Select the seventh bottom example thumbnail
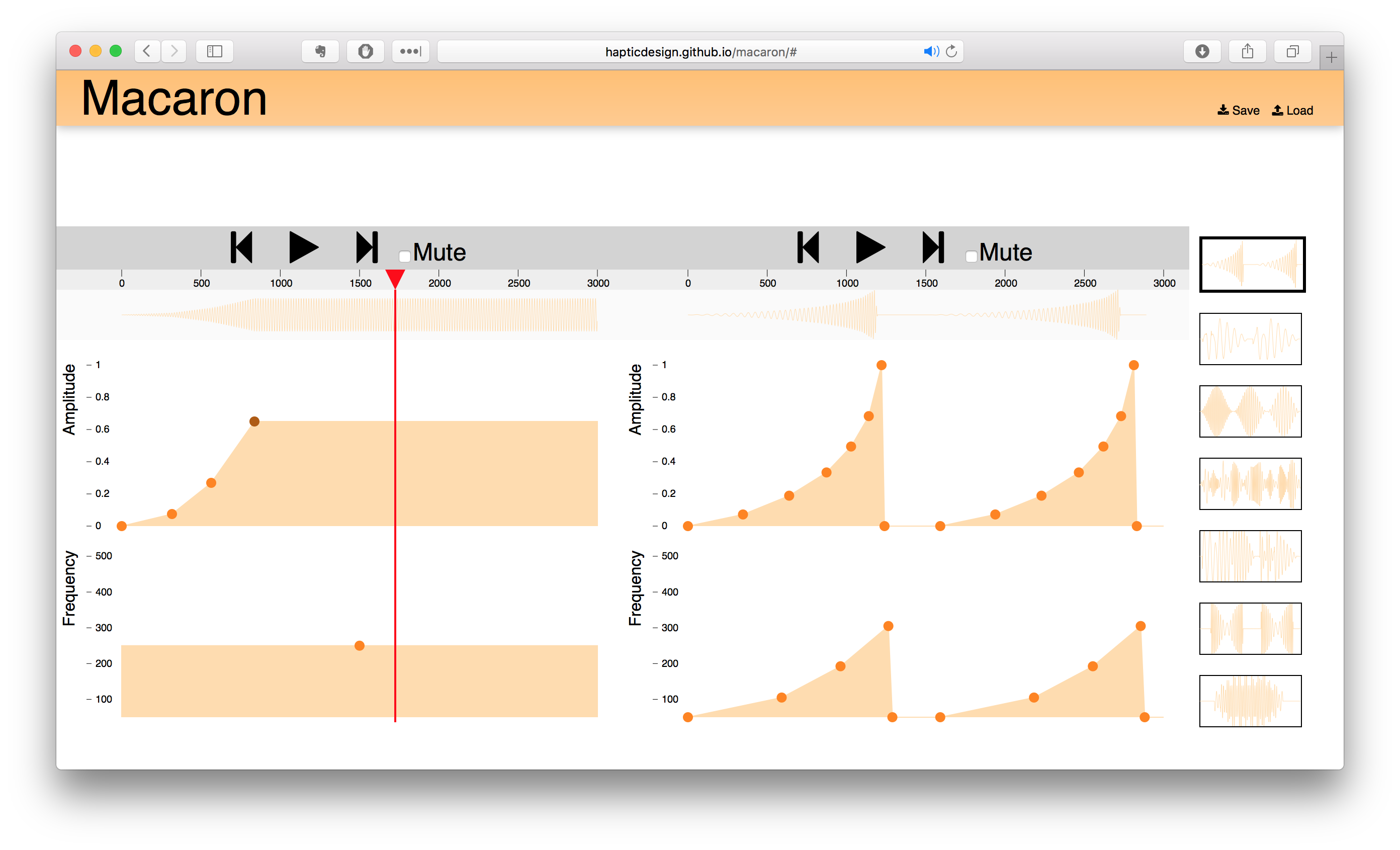 click(x=1250, y=701)
